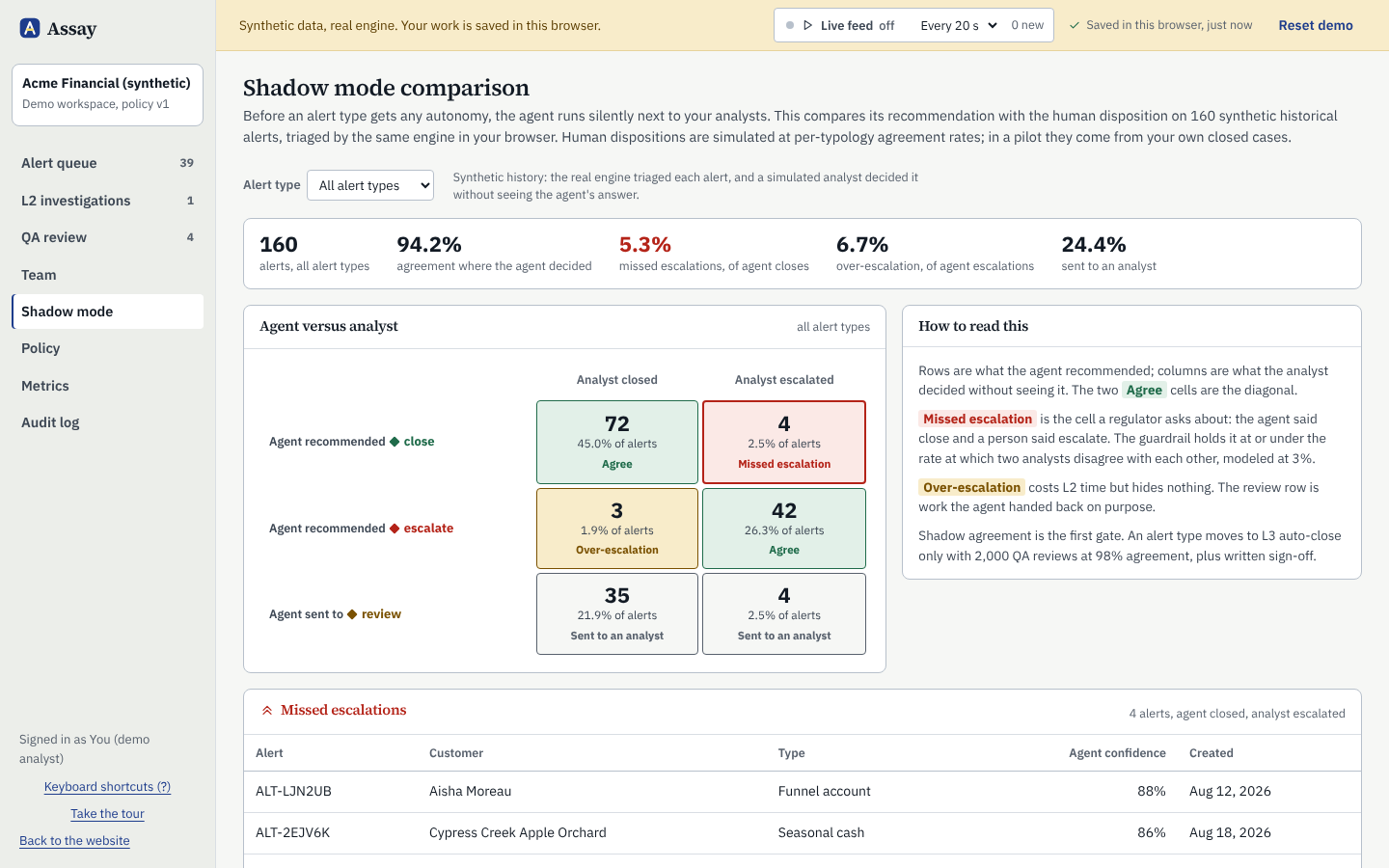Click the 5.3% missed escalations stat
This screenshot has height=868, width=1389.
tap(714, 254)
